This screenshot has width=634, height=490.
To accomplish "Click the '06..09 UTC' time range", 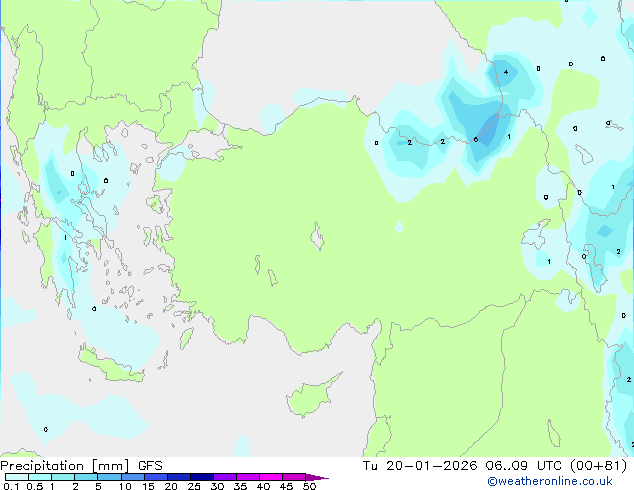I will (x=524, y=466).
